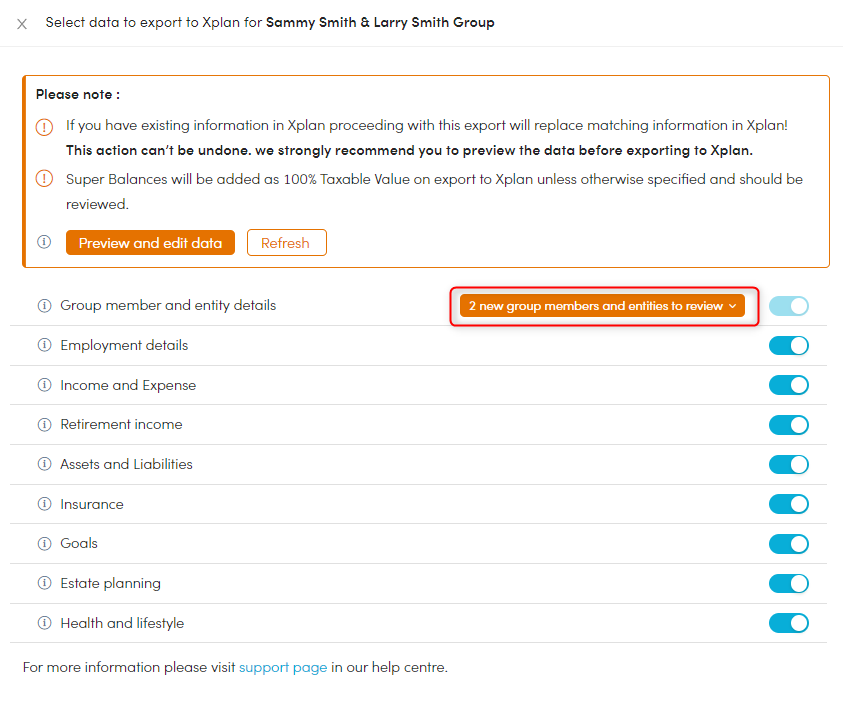
Task: Click info icon next to Retirement income
Action: 44,424
